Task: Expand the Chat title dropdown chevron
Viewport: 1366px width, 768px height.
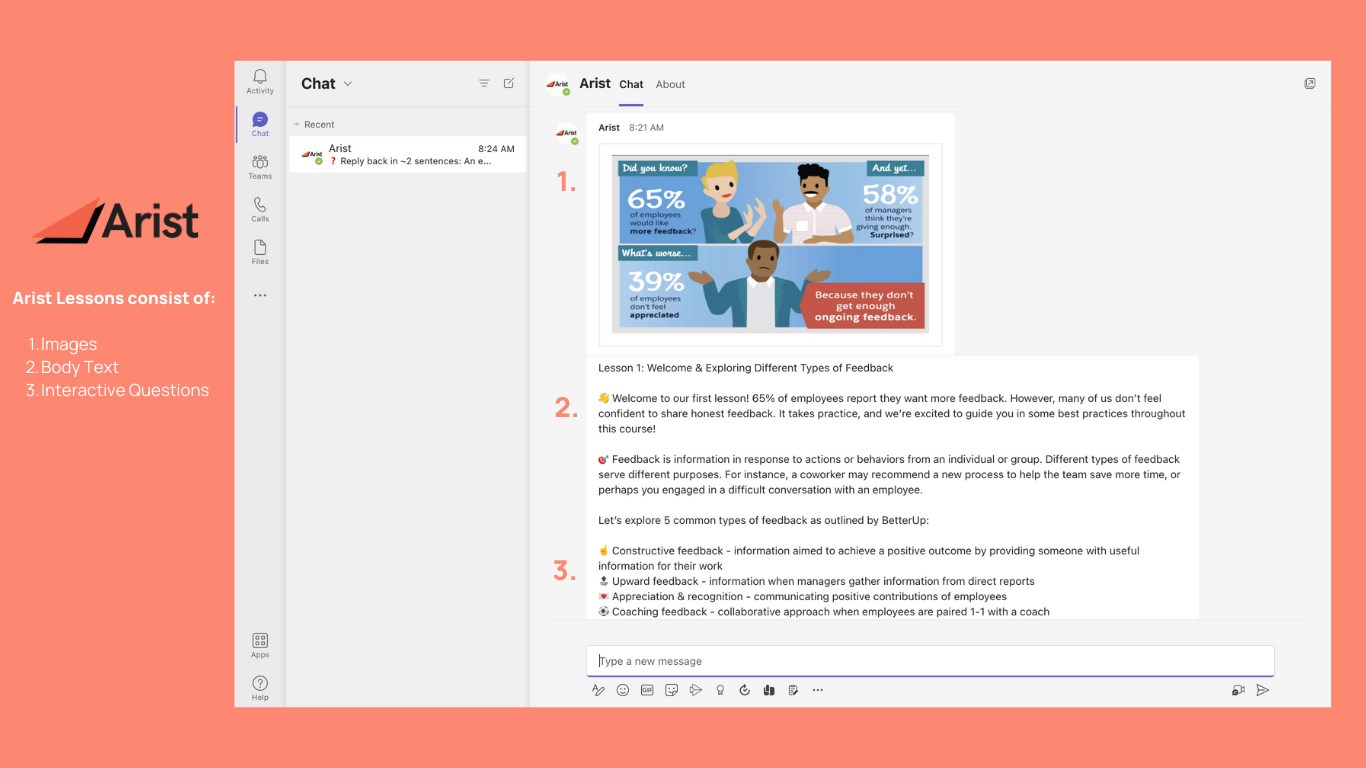Action: (348, 84)
